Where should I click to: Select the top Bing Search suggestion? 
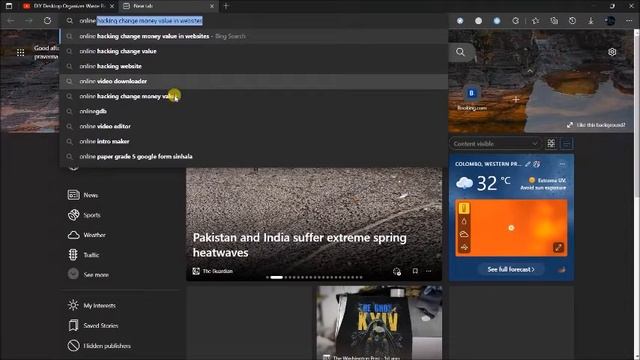click(254, 36)
